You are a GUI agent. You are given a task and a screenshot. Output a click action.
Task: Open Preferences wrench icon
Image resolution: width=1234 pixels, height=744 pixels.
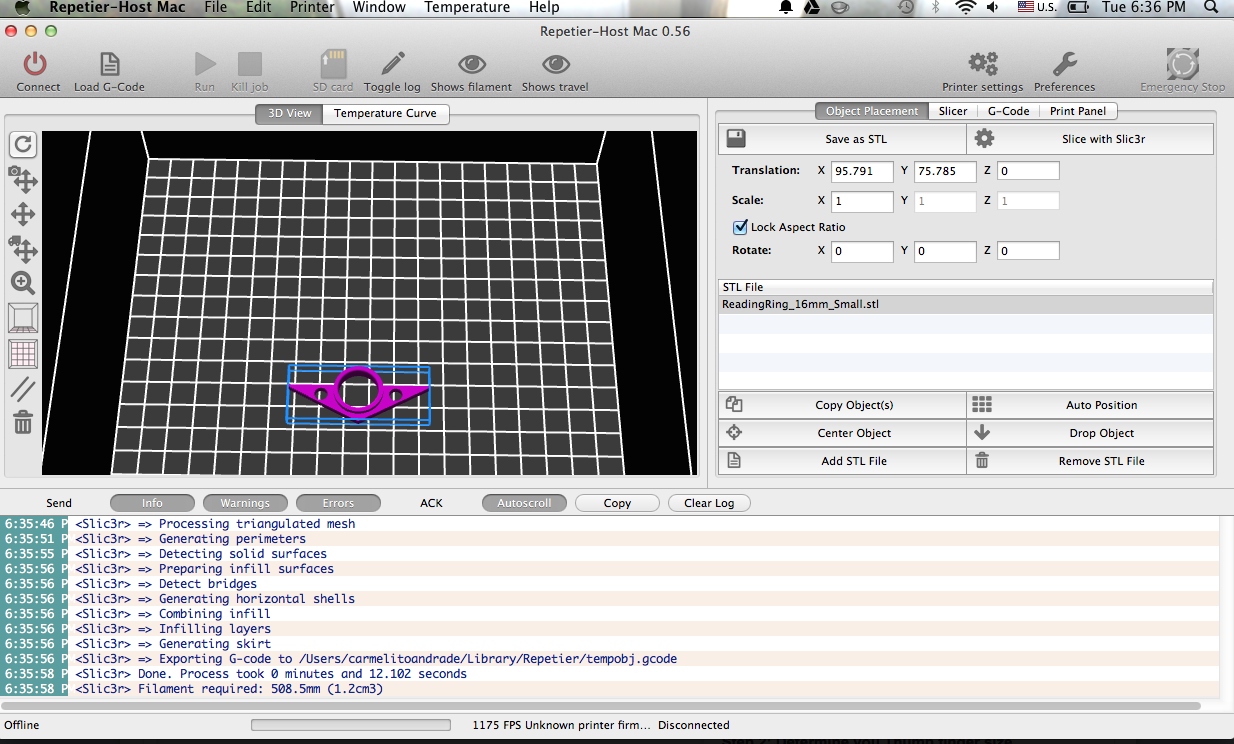point(1065,65)
